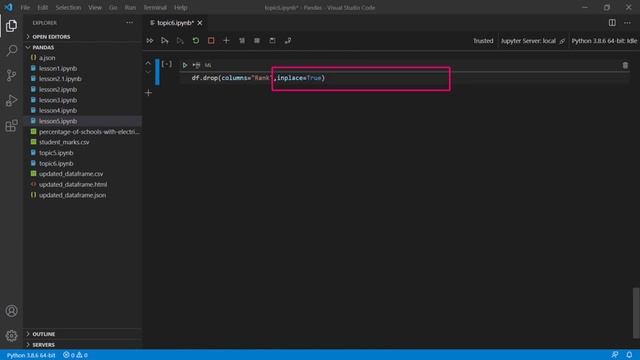Select the Python 3.8.6 64-bit kernel button
Image resolution: width=640 pixels, height=360 pixels.
(604, 41)
